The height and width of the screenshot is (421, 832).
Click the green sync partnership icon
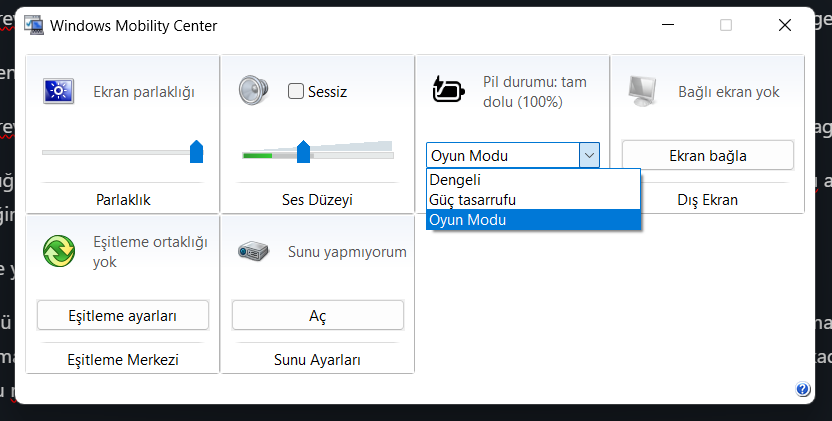59,251
